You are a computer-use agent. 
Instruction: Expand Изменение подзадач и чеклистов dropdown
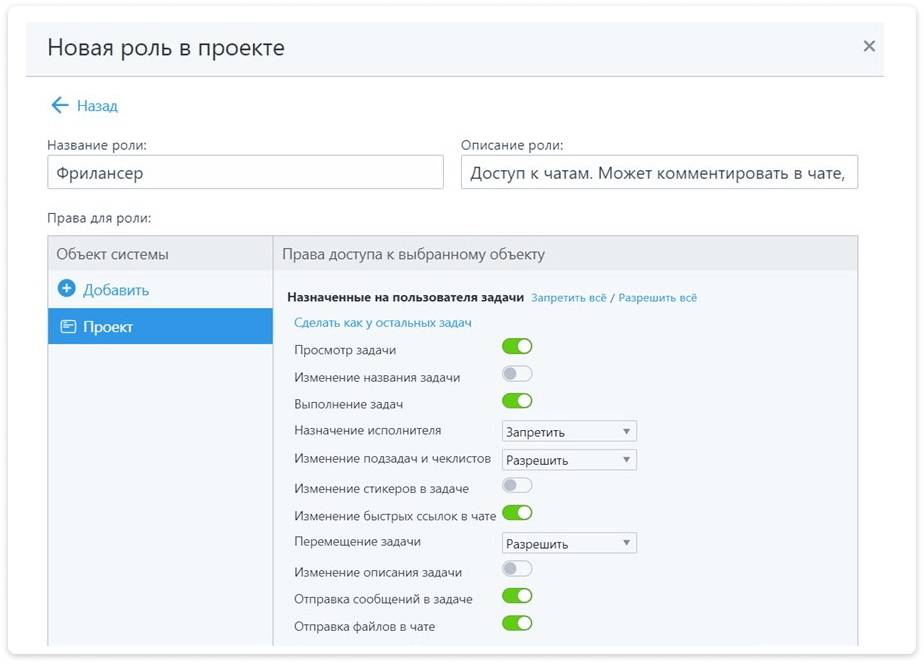pyautogui.click(x=569, y=460)
